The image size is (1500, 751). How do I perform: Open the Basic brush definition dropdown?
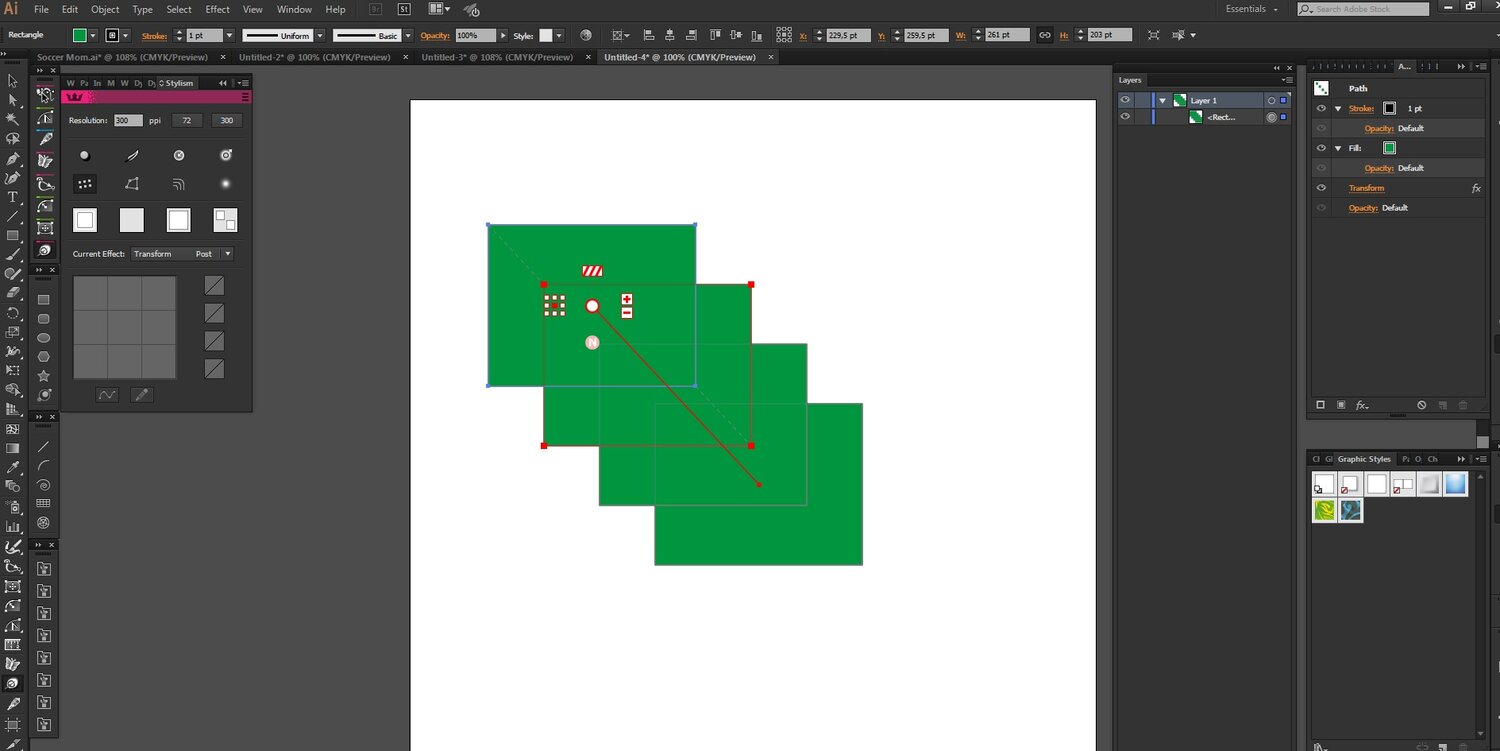click(x=408, y=35)
